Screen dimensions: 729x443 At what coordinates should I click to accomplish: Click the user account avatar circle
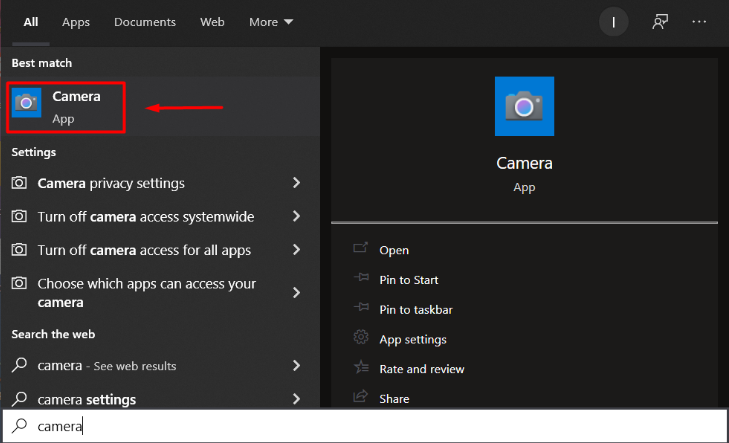click(613, 22)
